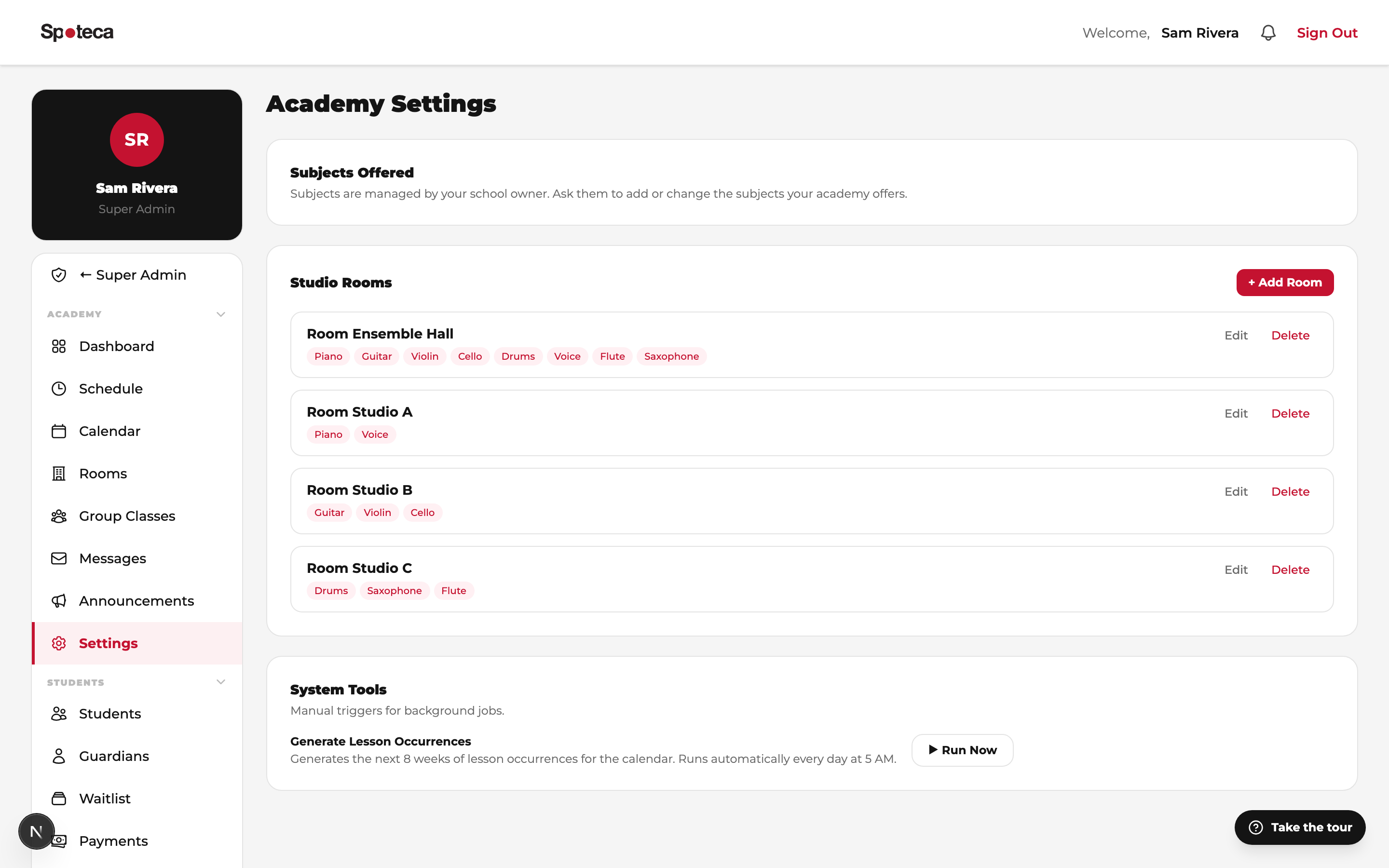The height and width of the screenshot is (868, 1389).
Task: Click the Announcements megaphone icon
Action: (x=58, y=601)
